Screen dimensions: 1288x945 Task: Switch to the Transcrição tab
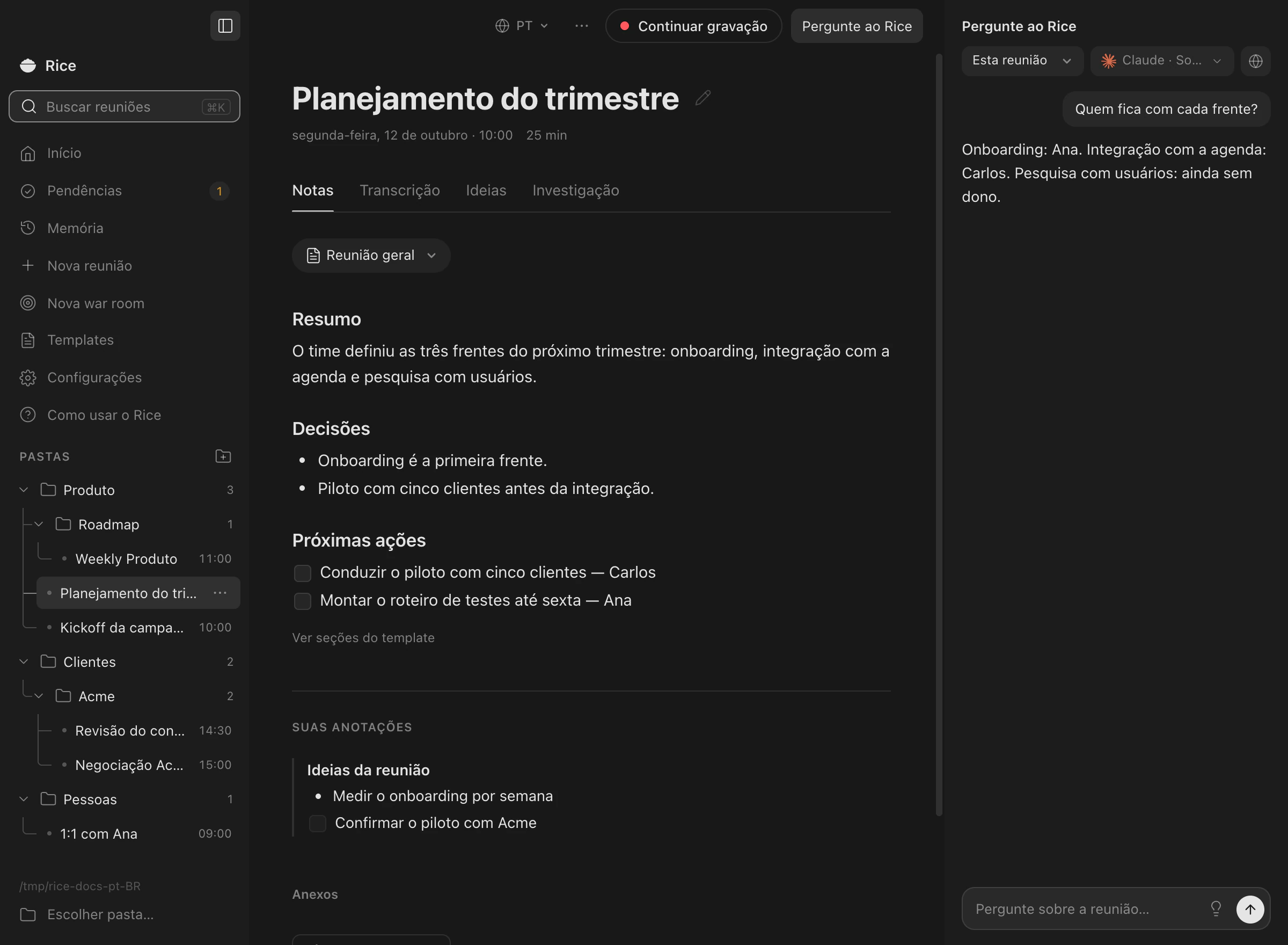[x=400, y=190]
